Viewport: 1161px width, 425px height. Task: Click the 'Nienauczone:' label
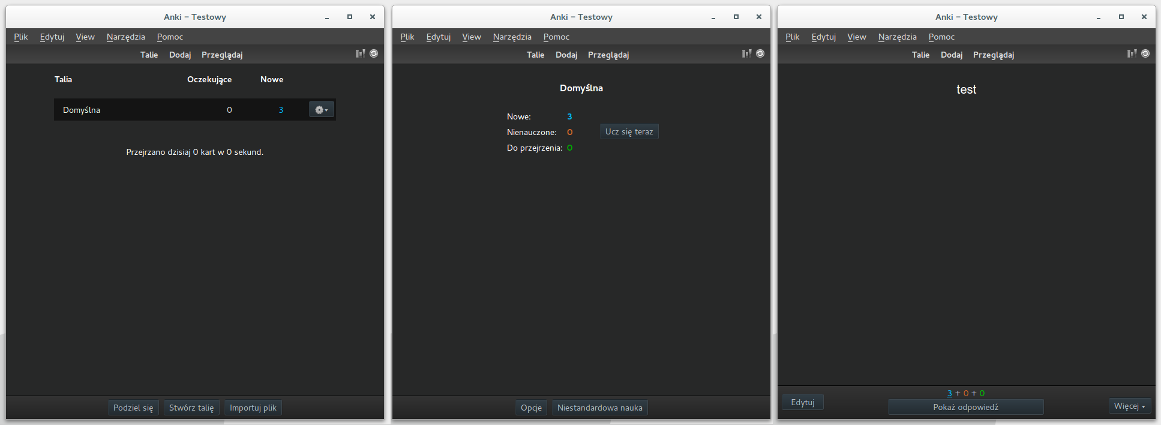click(532, 132)
